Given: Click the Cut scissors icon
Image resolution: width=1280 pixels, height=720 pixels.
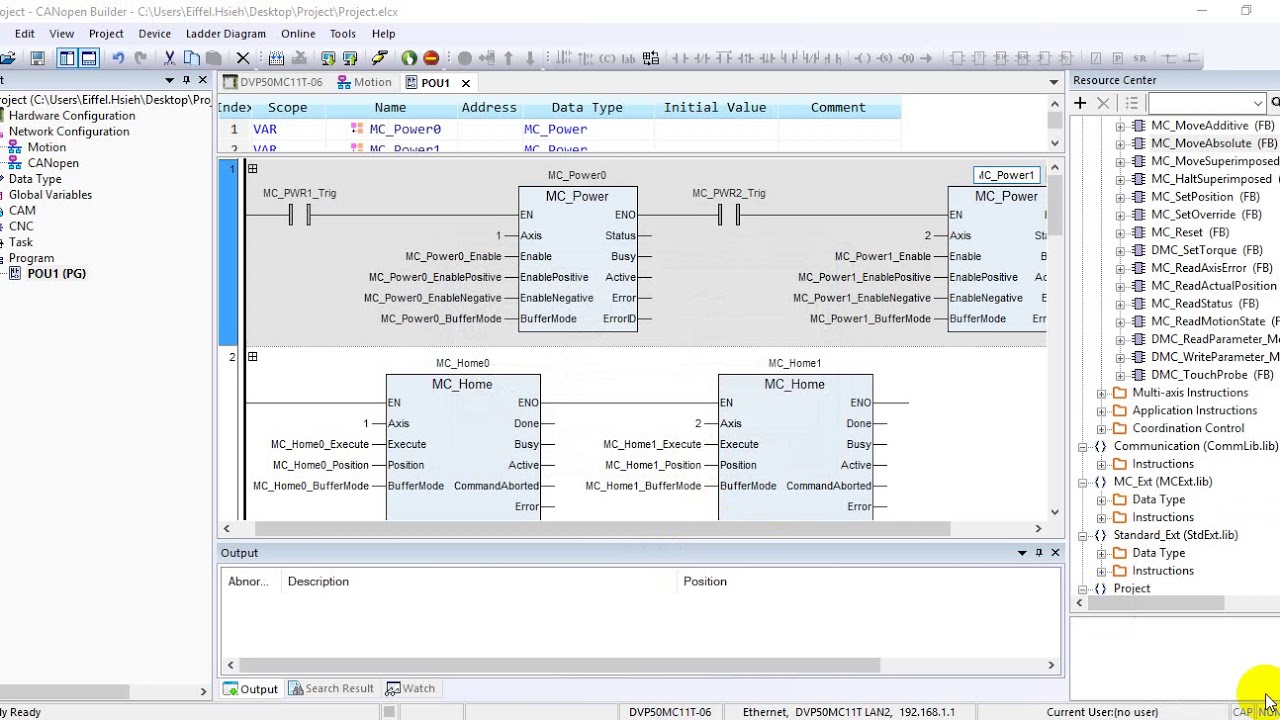Looking at the screenshot, I should (169, 58).
